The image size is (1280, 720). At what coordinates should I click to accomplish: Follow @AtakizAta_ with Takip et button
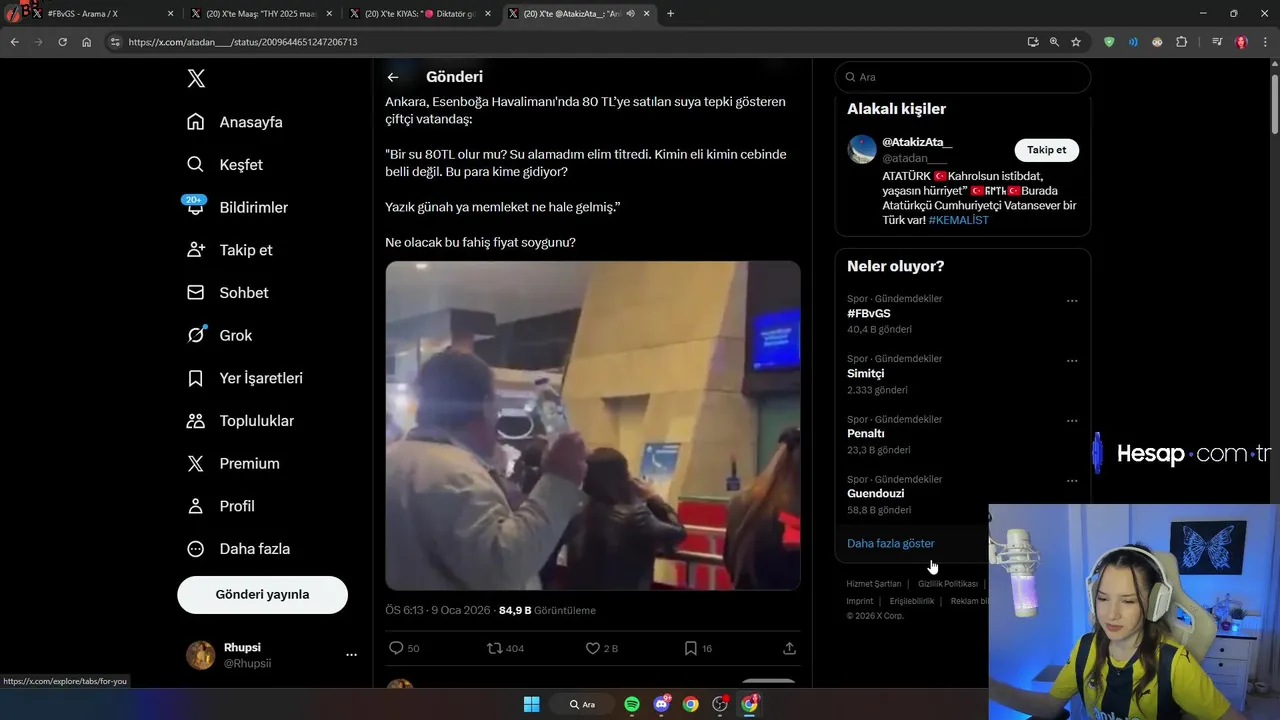pyautogui.click(x=1046, y=150)
